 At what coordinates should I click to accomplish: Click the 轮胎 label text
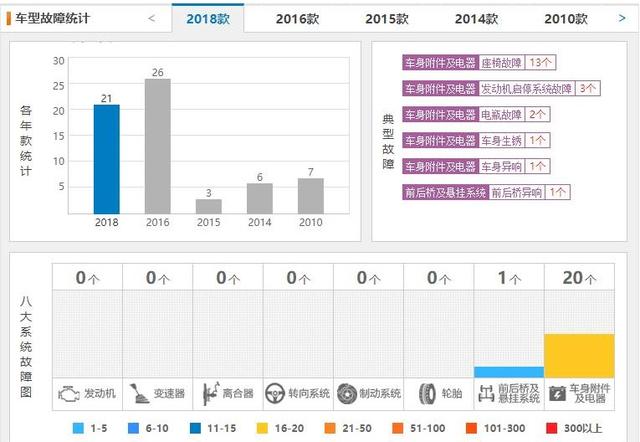452,393
